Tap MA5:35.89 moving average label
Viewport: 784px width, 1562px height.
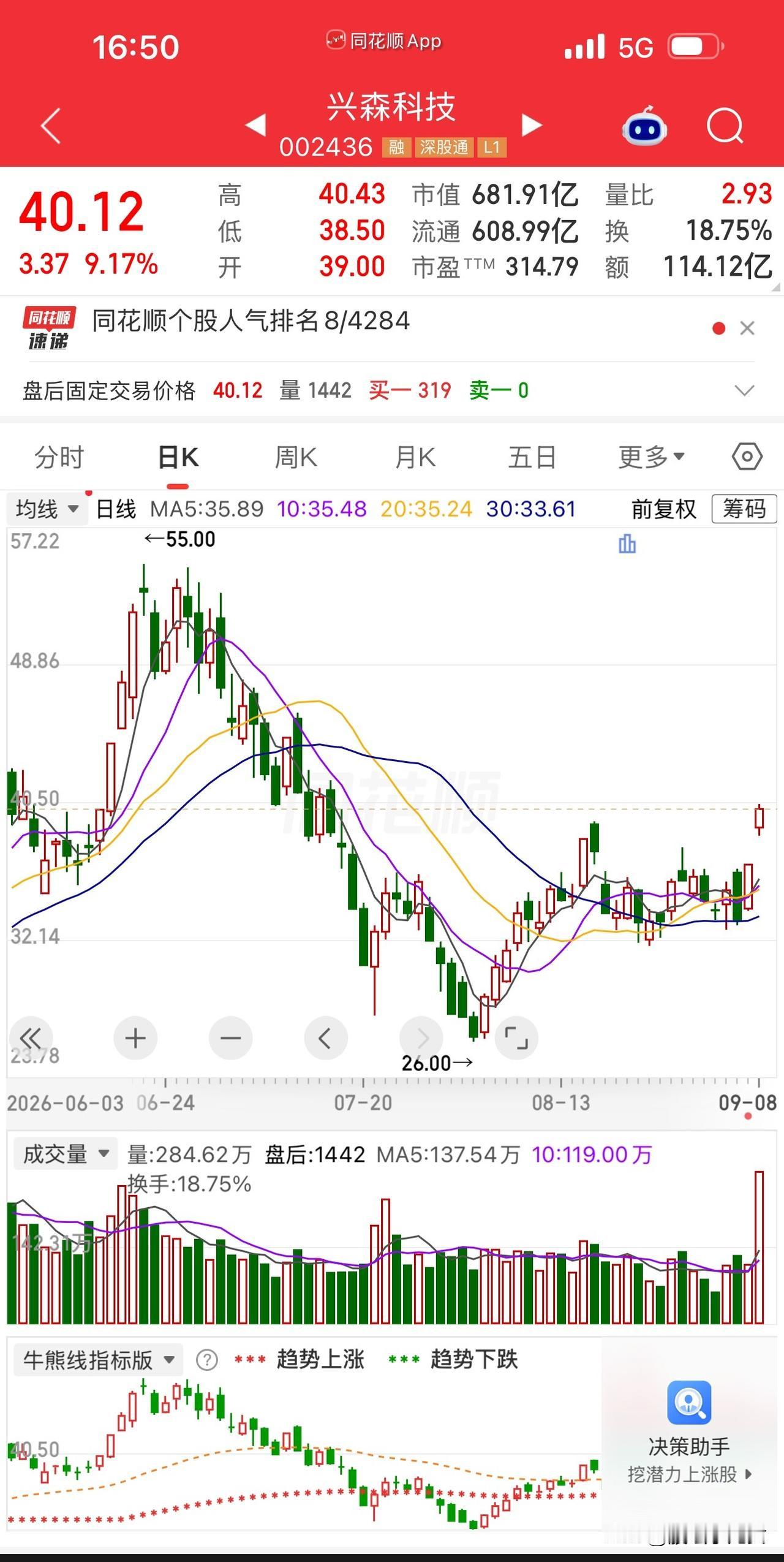point(207,509)
